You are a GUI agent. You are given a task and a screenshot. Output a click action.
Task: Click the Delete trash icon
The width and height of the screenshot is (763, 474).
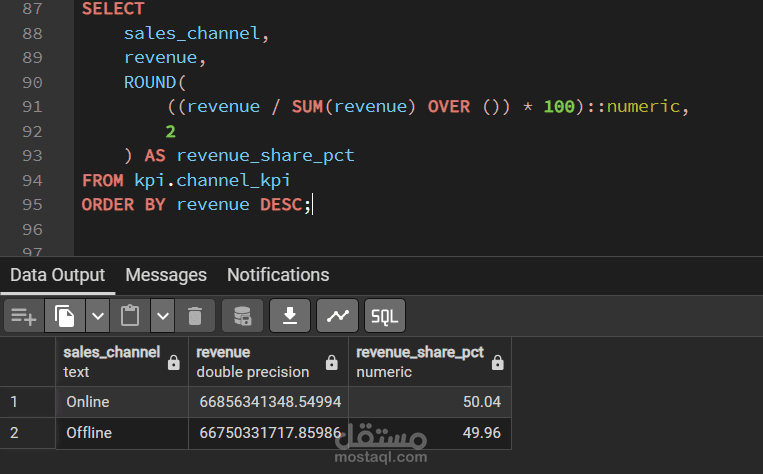(195, 316)
